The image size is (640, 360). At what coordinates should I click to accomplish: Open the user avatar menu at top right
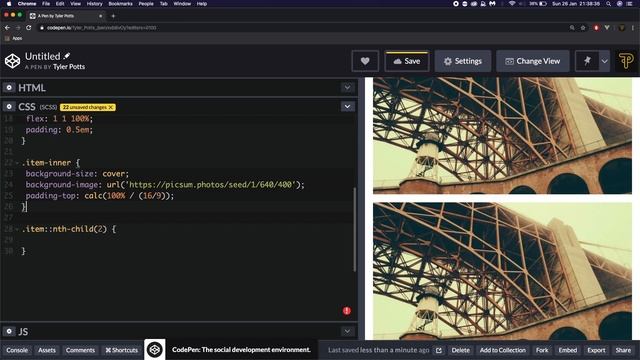click(626, 61)
